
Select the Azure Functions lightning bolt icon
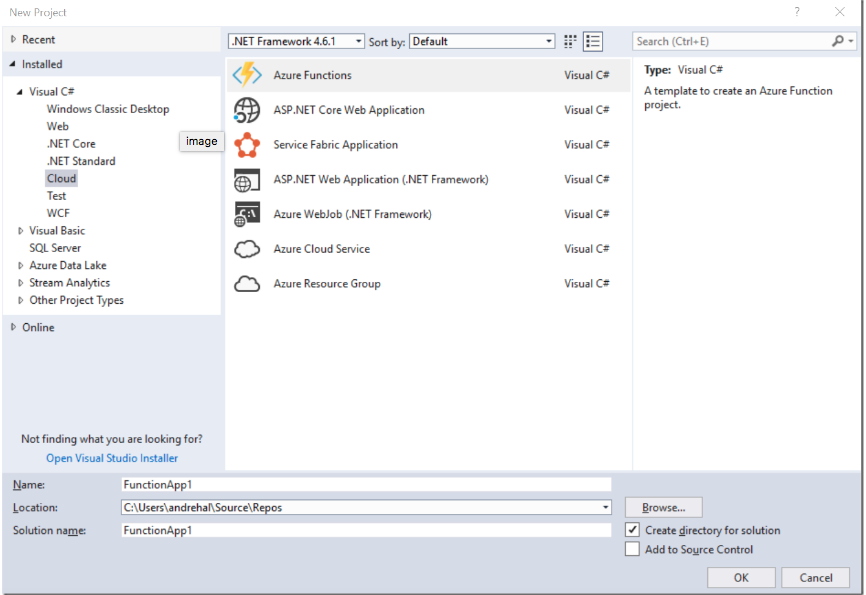[247, 75]
